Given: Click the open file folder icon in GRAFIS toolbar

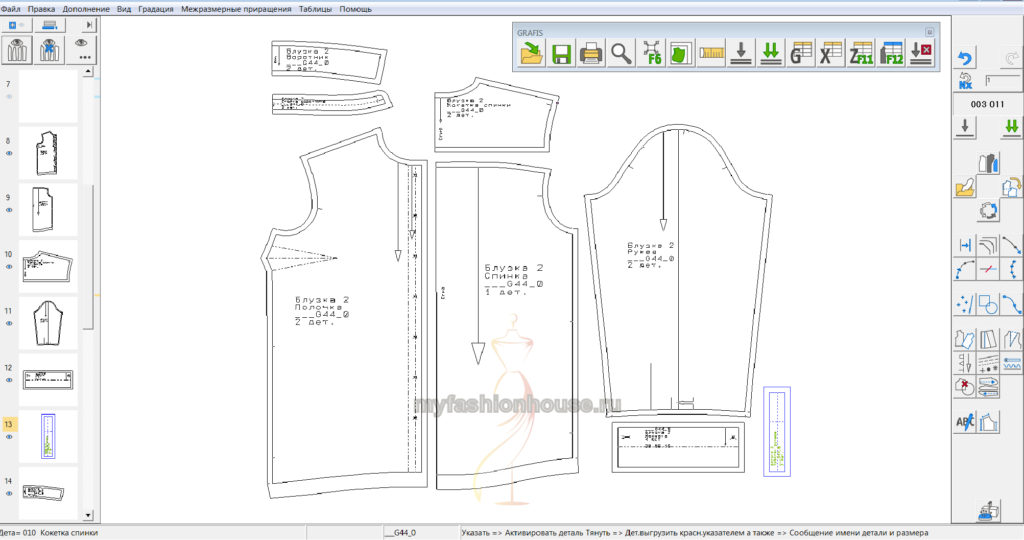Looking at the screenshot, I should click(x=532, y=54).
